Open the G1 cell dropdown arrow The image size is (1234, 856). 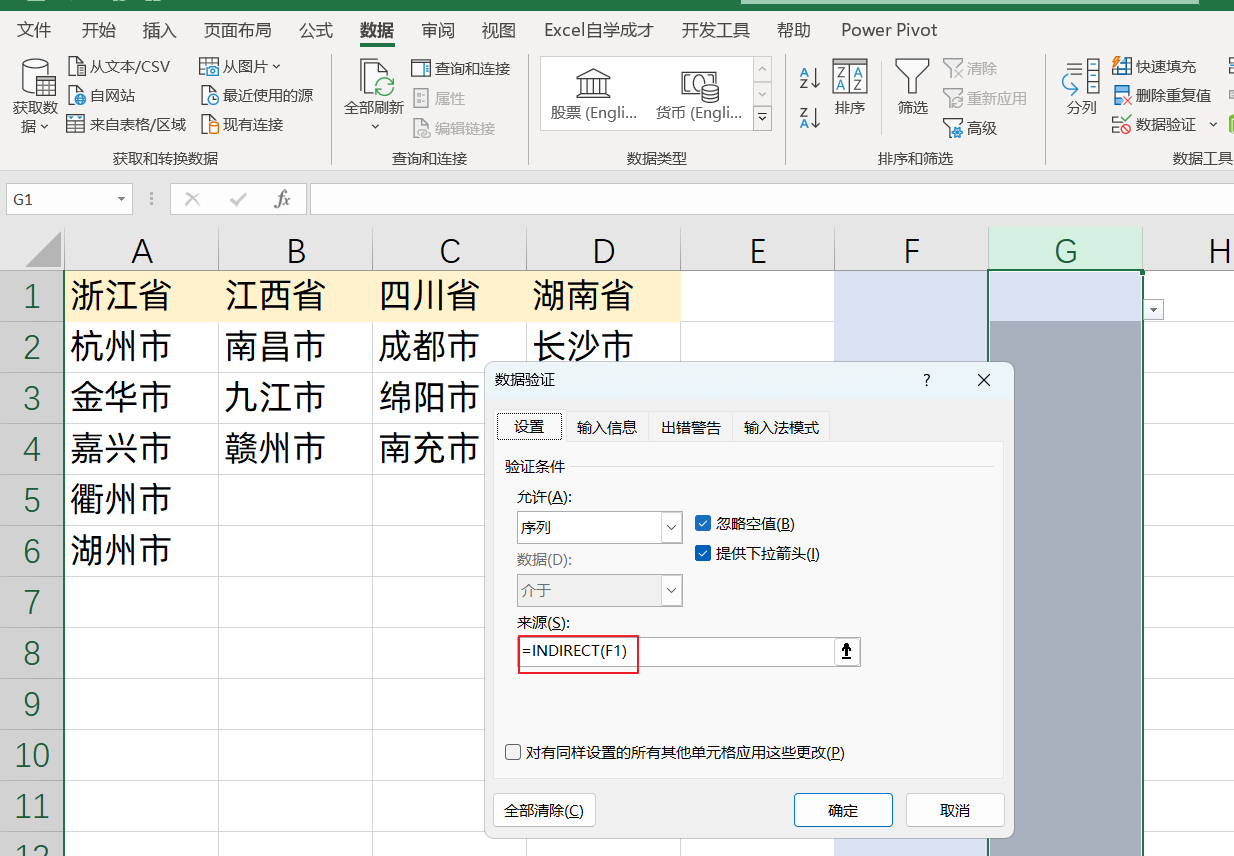[x=1154, y=310]
